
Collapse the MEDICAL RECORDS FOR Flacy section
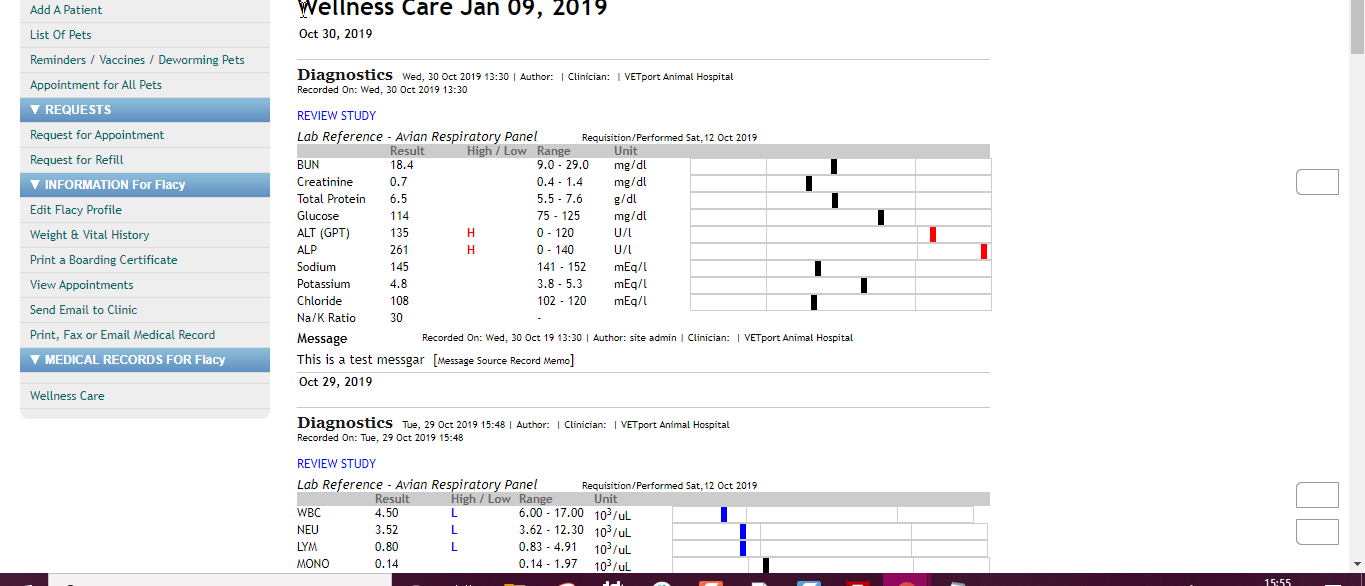145,360
